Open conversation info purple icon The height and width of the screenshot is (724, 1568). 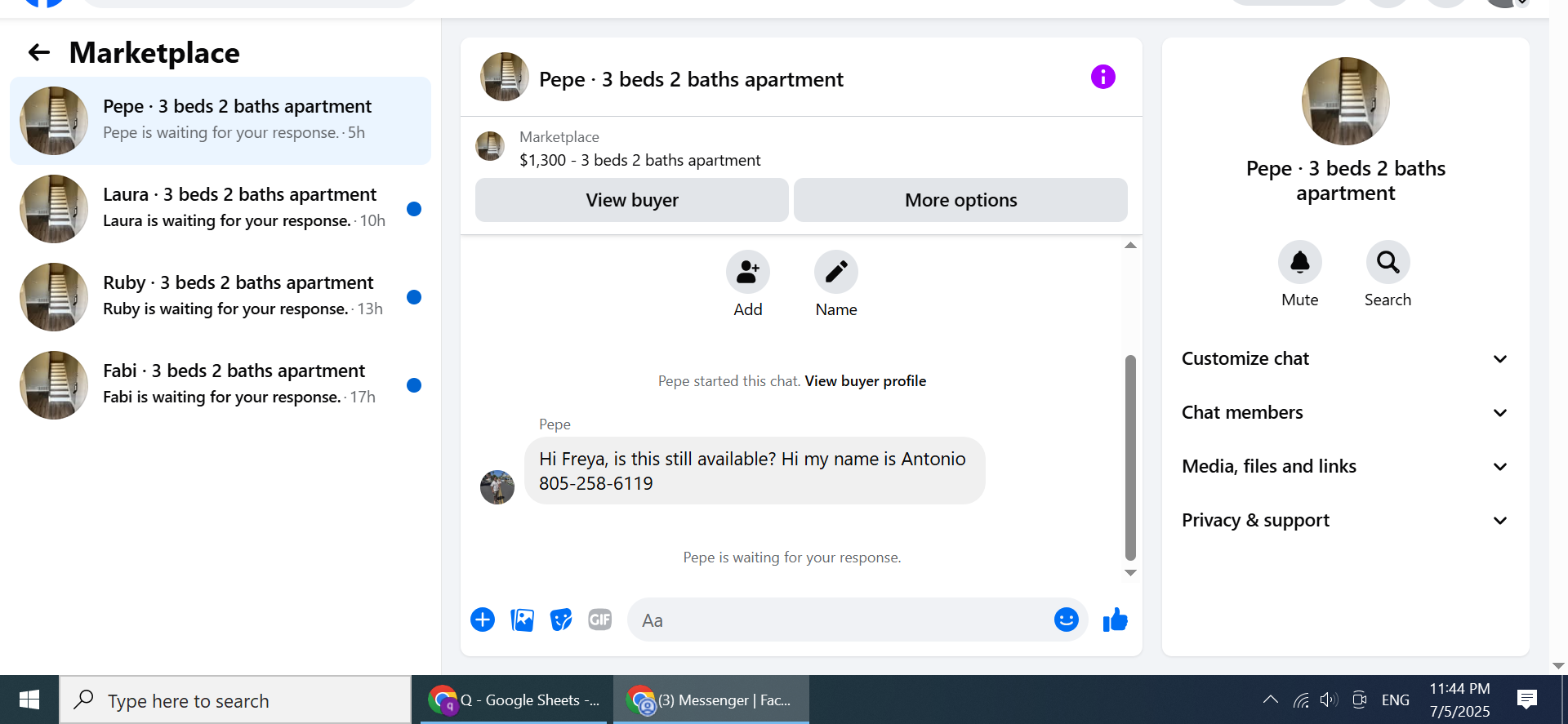coord(1102,77)
